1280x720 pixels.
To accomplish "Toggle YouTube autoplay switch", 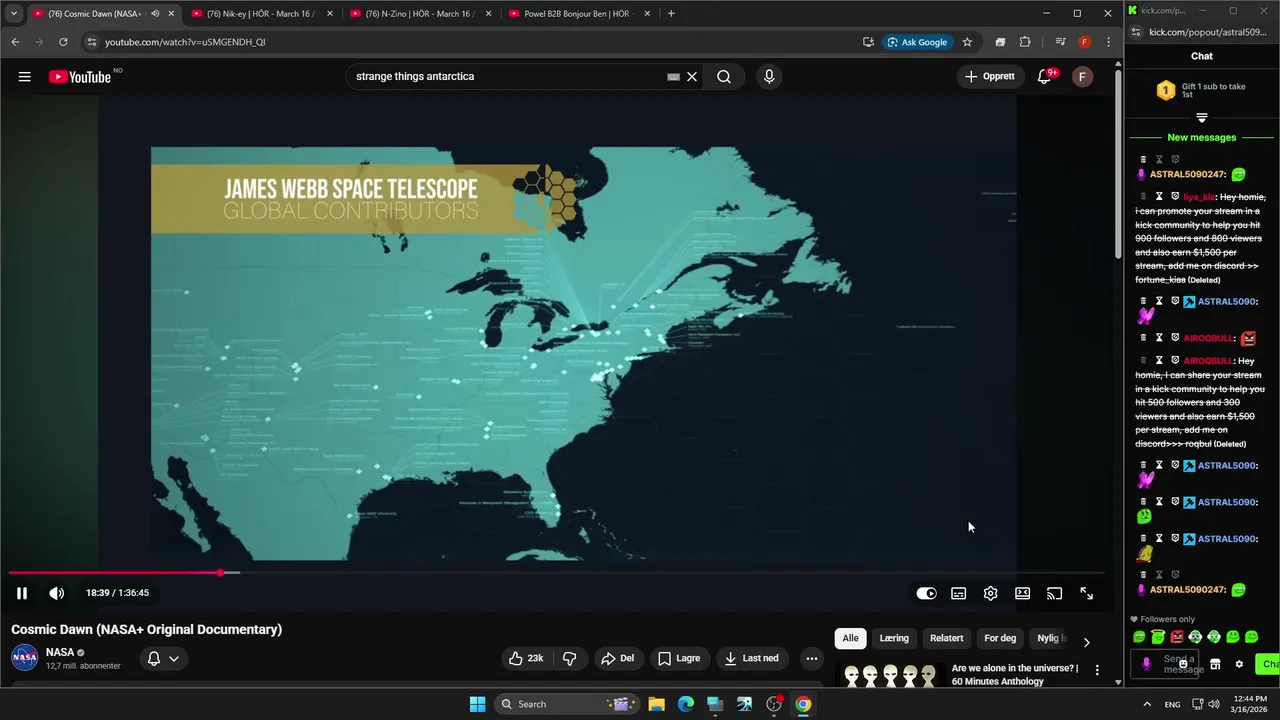I will click(926, 593).
